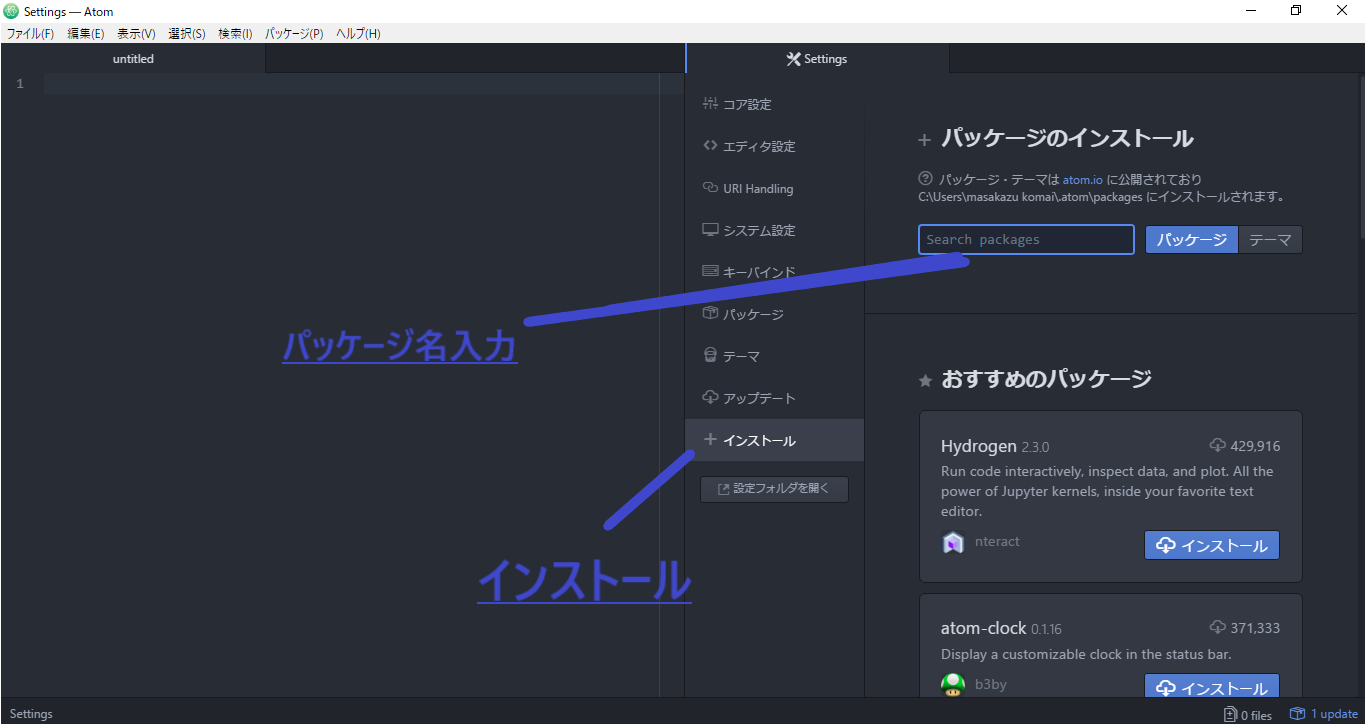
Task: Open the atom.io link
Action: click(x=1082, y=180)
